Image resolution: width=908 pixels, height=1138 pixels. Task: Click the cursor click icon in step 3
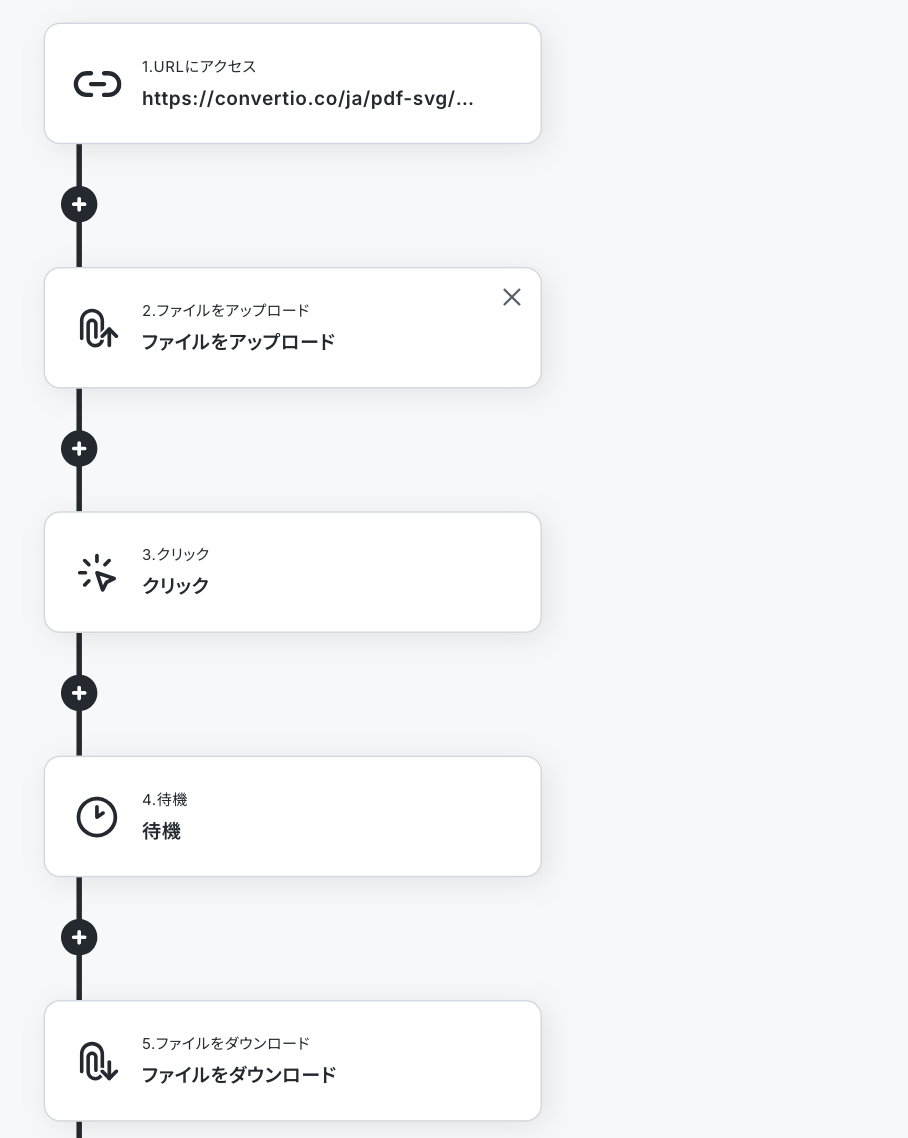[97, 573]
